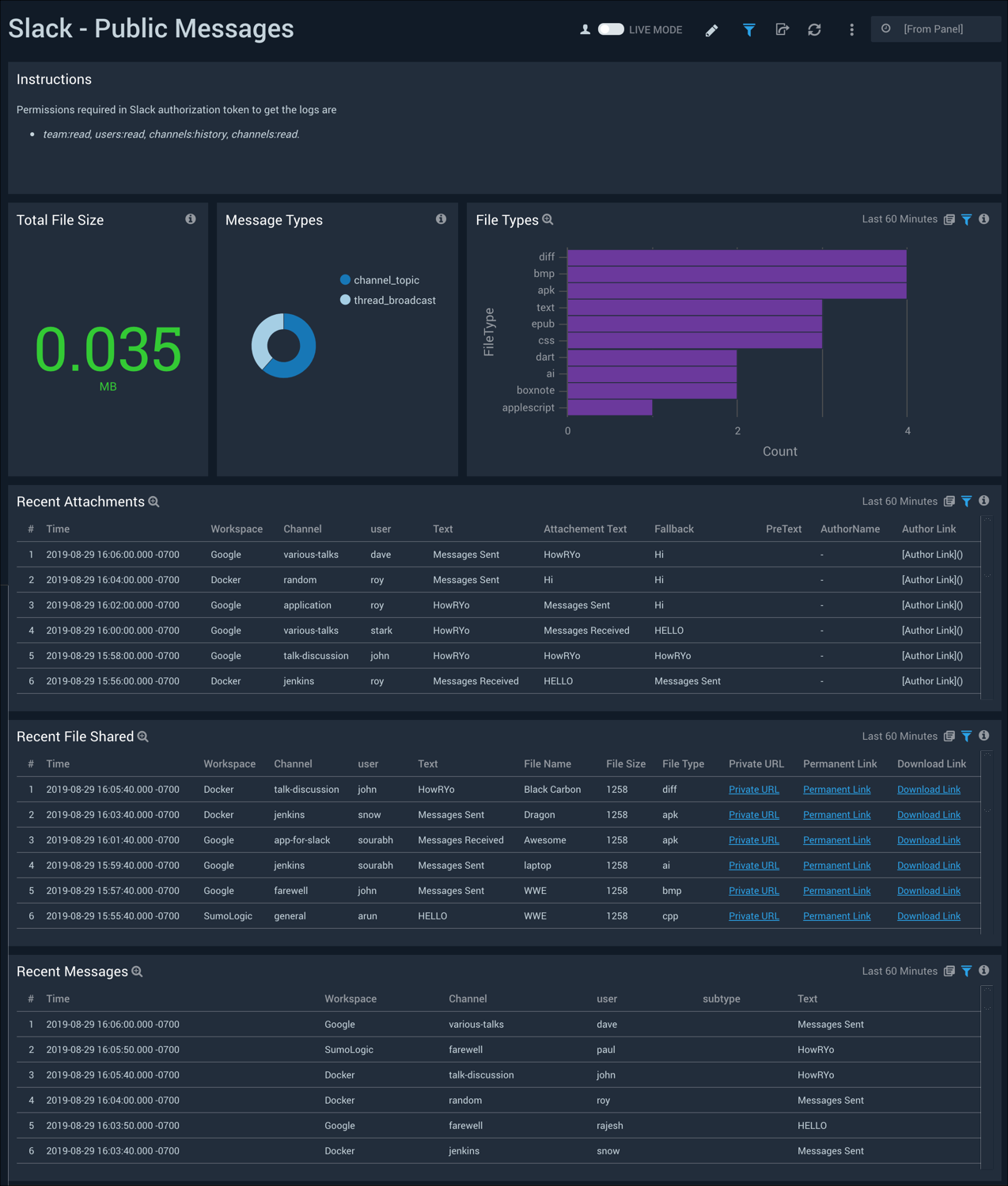Open the share dashboard icon
1008x1186 pixels.
coord(782,29)
